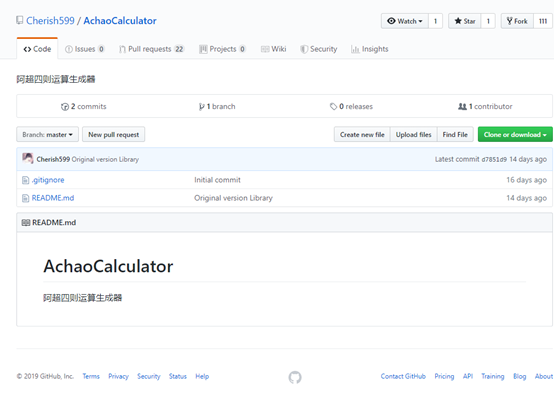Open latest commit hash d7851d9
The height and width of the screenshot is (401, 554).
point(494,160)
